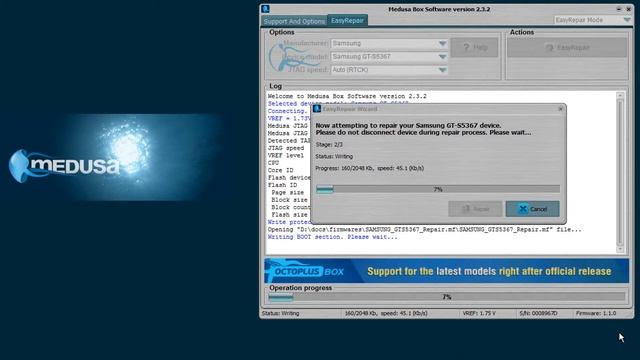Click the EasyRepair Wizard dialog icon
This screenshot has height=360, width=640.
click(x=317, y=109)
